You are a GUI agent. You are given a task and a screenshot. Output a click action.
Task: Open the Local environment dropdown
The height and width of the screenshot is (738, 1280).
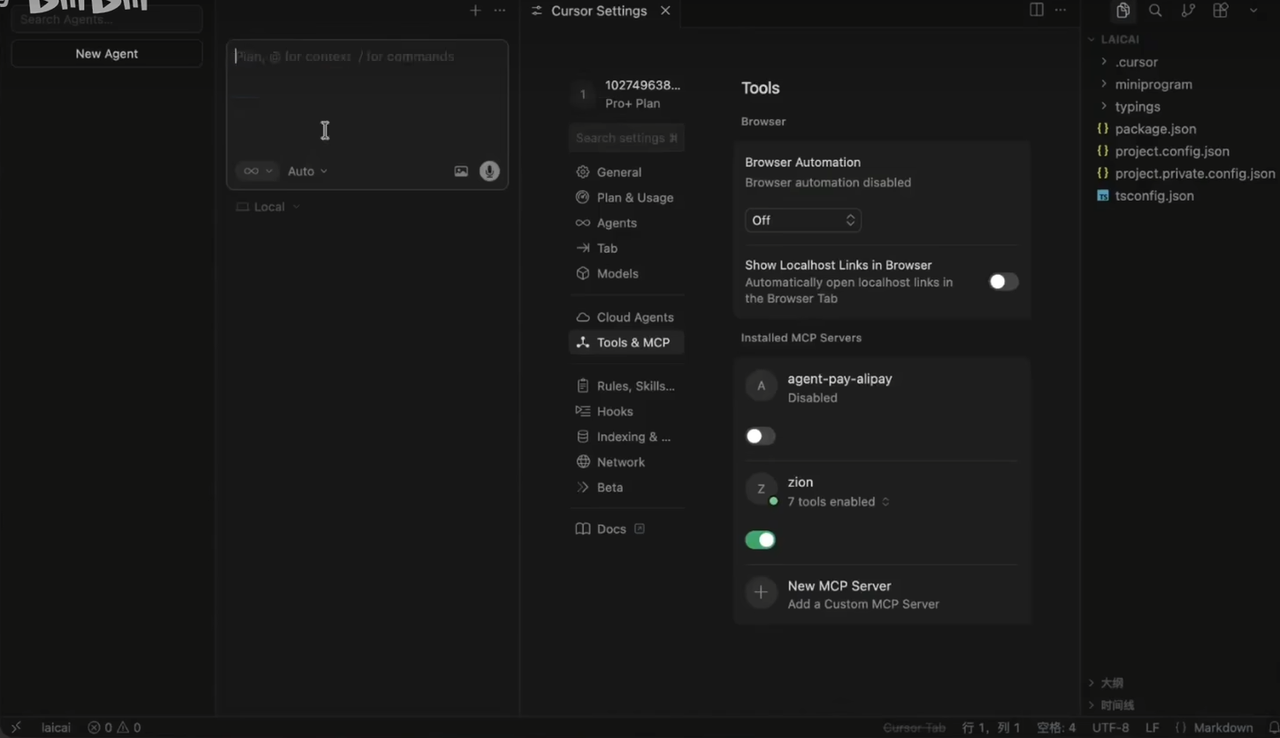[x=268, y=207]
